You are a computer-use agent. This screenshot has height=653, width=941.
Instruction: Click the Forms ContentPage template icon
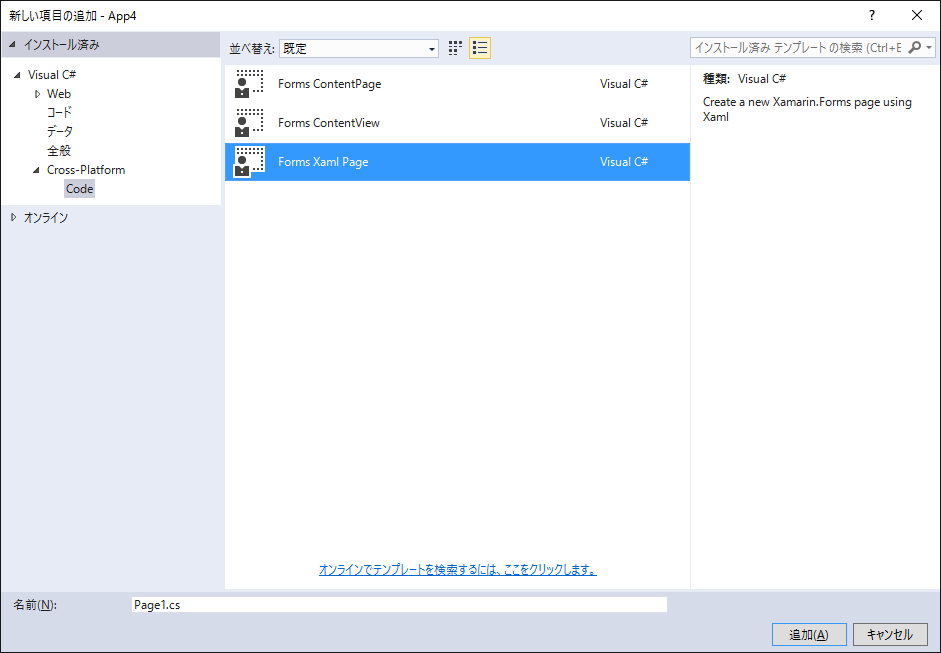coord(249,84)
